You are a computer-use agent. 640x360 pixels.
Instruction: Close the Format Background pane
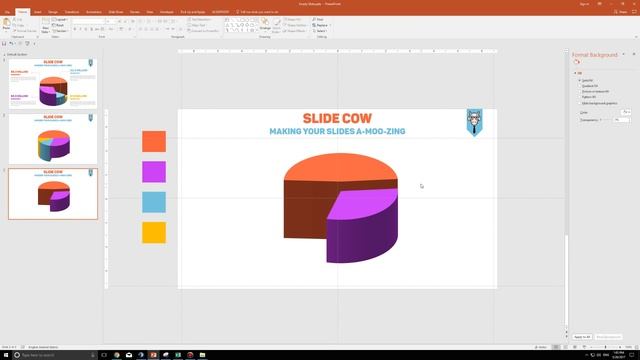pyautogui.click(x=634, y=54)
